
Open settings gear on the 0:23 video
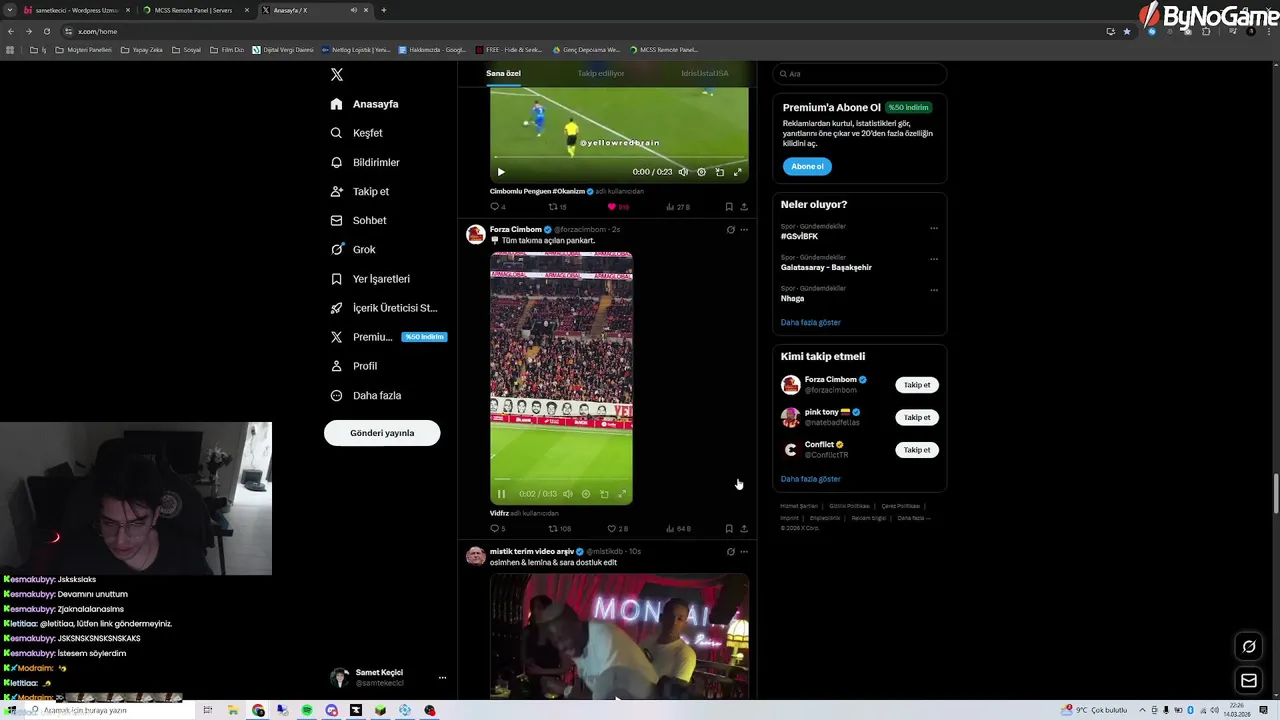coord(701,172)
